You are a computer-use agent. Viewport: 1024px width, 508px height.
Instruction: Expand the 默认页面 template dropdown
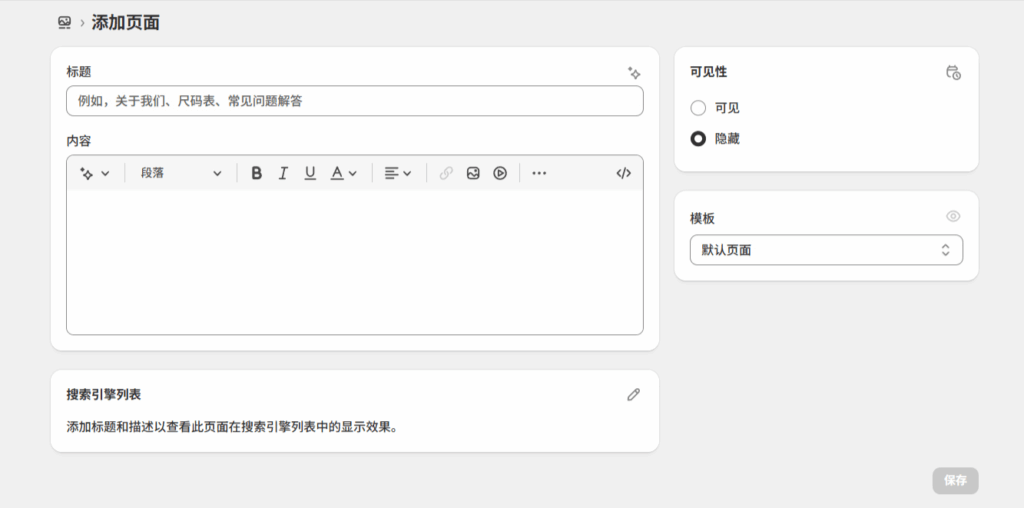click(826, 250)
